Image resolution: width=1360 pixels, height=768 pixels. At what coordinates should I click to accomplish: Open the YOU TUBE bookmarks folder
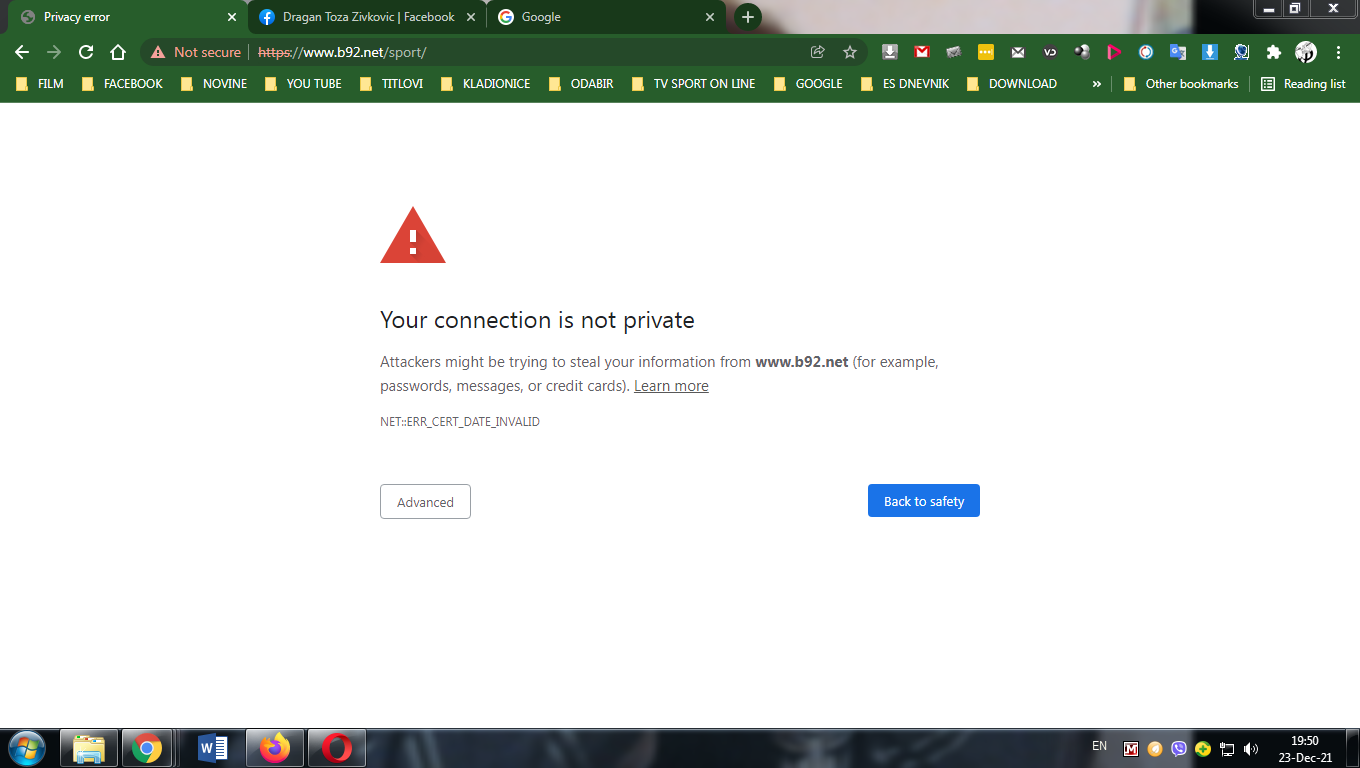[x=303, y=84]
